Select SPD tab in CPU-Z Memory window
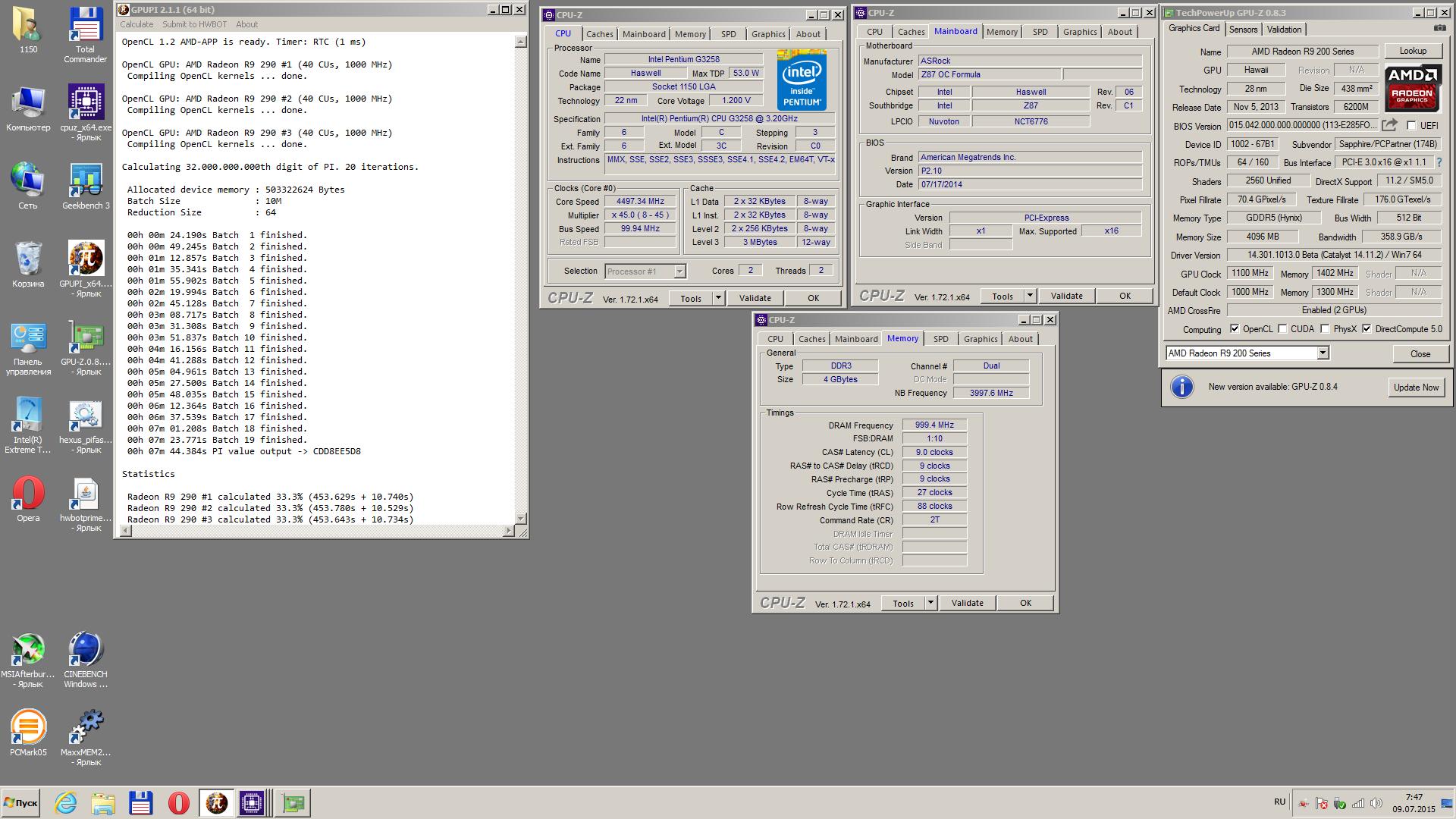Screen dimensions: 1456x819 pos(940,339)
